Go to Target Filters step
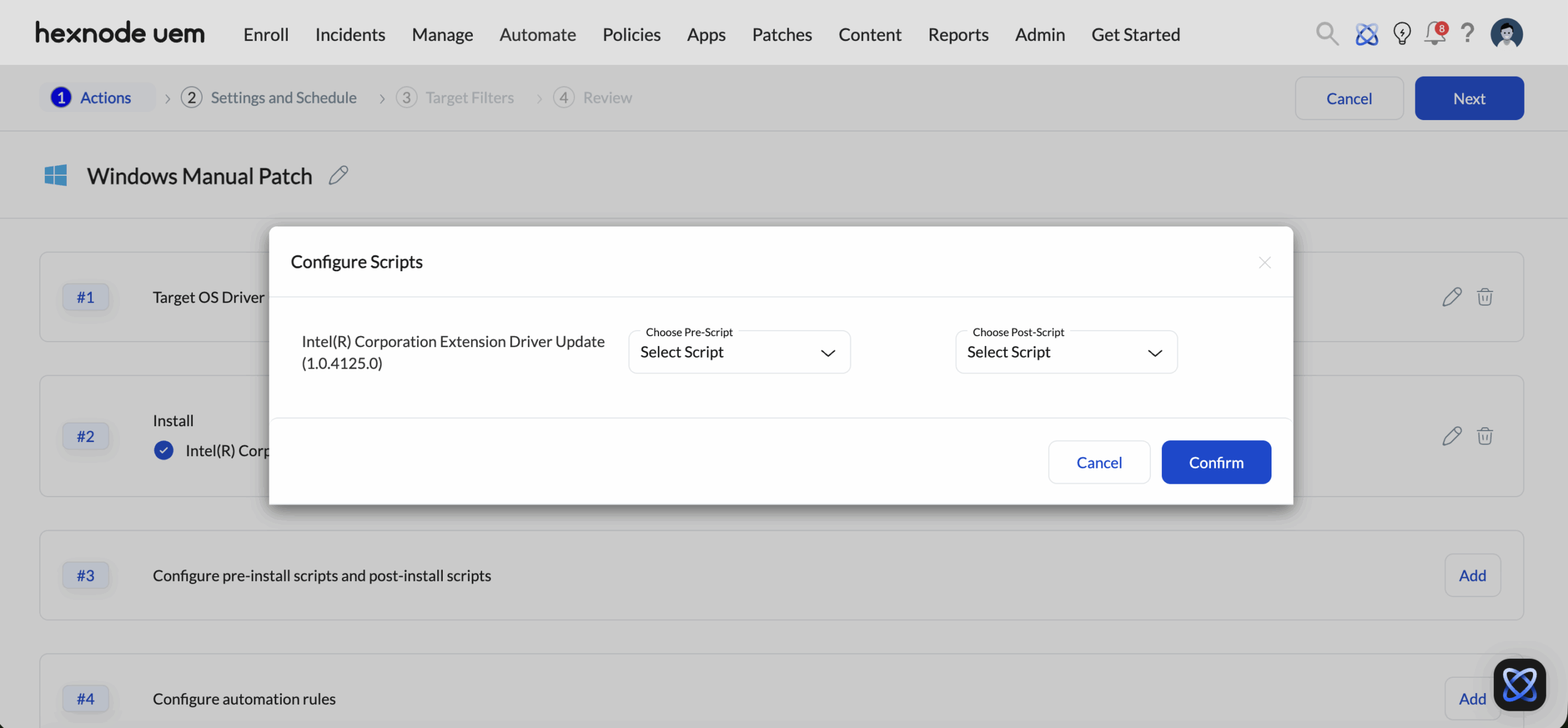 coord(455,97)
